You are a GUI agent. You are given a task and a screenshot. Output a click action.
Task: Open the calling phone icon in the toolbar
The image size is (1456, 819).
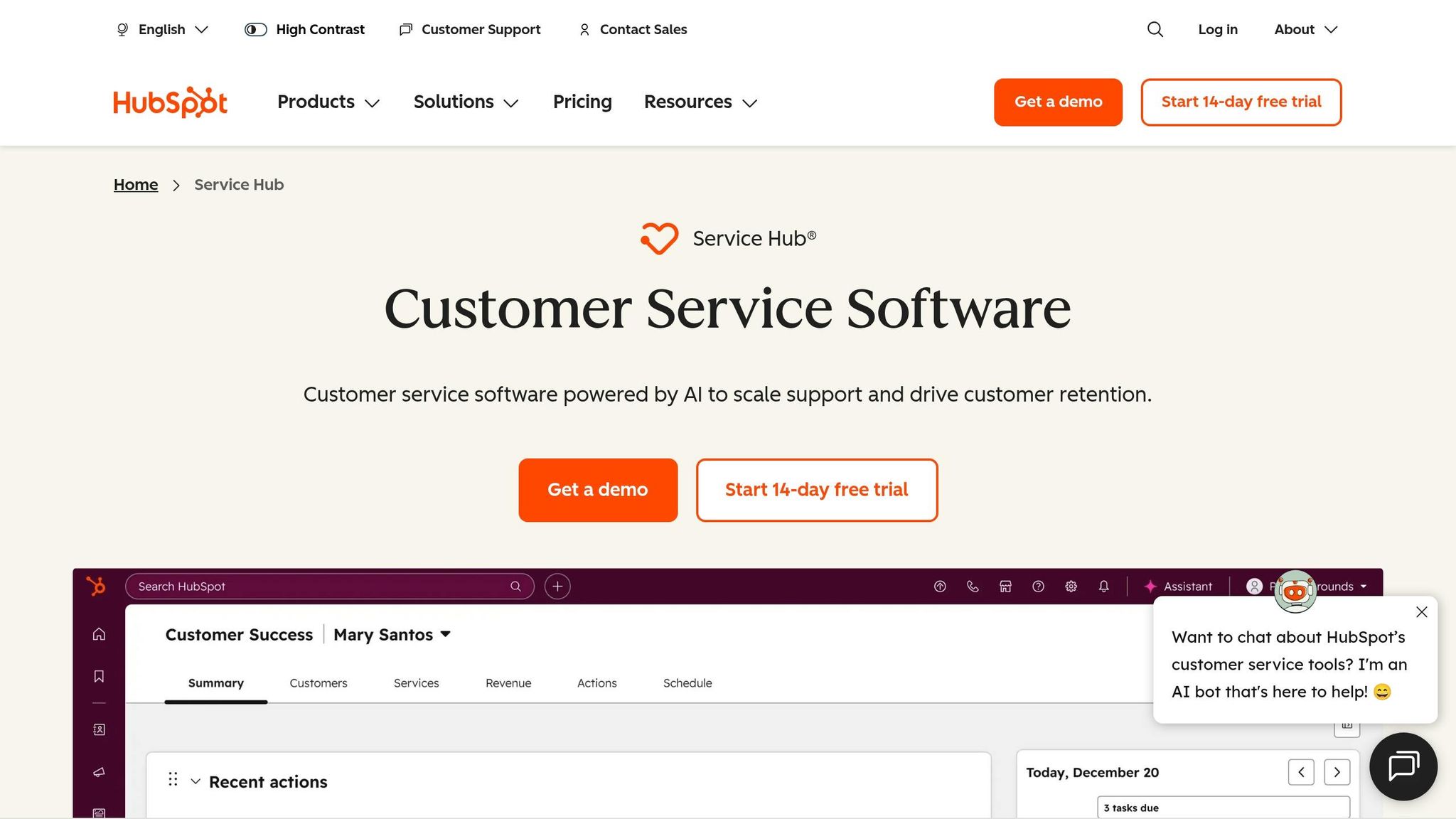pyautogui.click(x=973, y=587)
